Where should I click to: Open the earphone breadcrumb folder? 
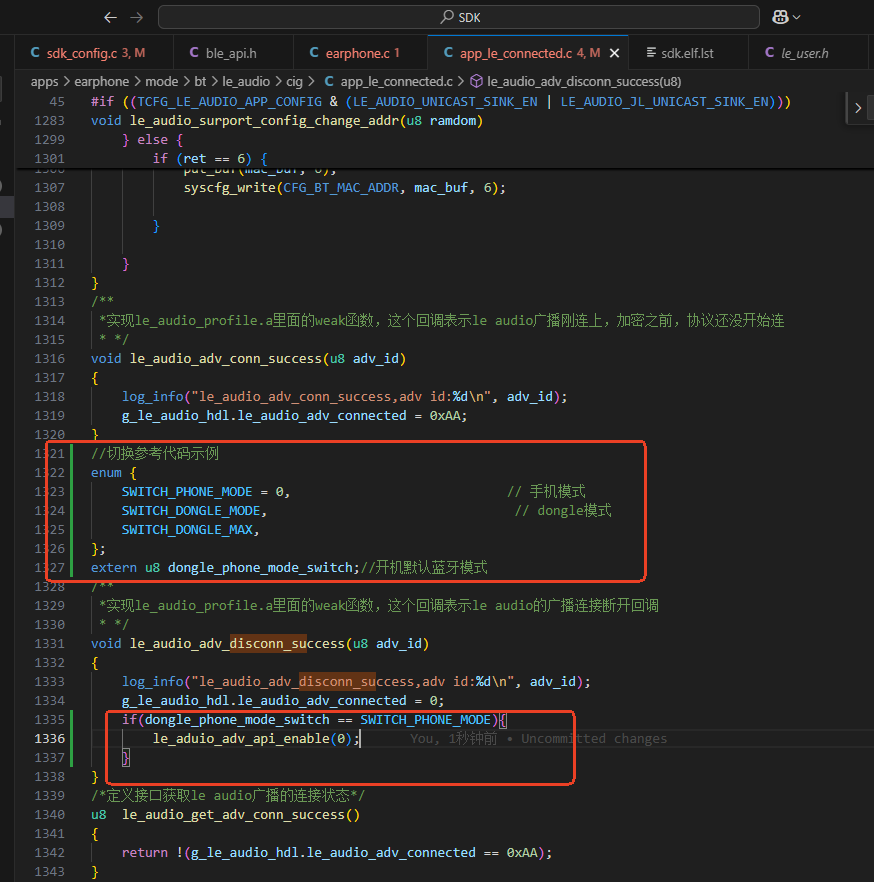click(x=101, y=82)
